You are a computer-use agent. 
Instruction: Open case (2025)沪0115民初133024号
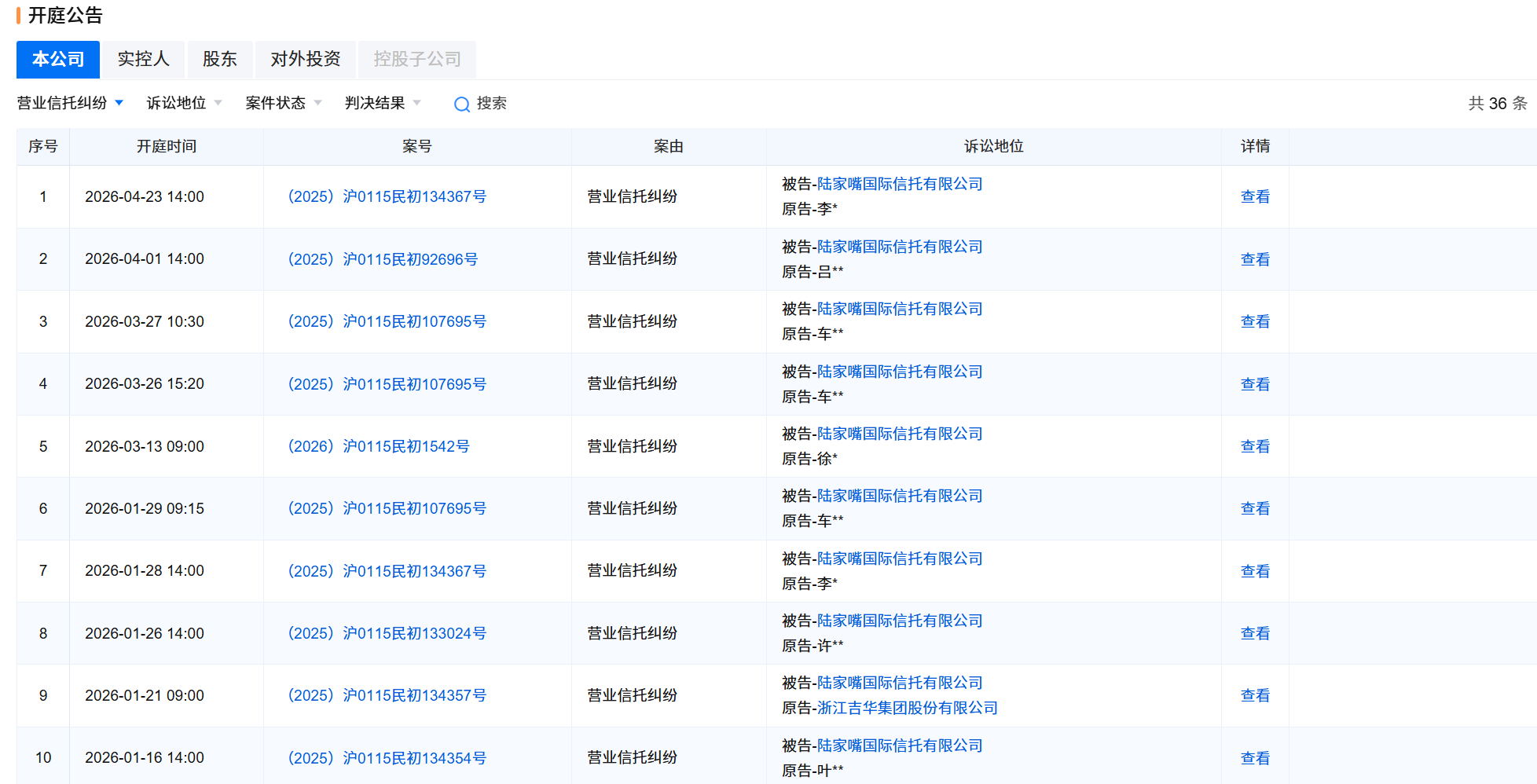pyautogui.click(x=387, y=633)
